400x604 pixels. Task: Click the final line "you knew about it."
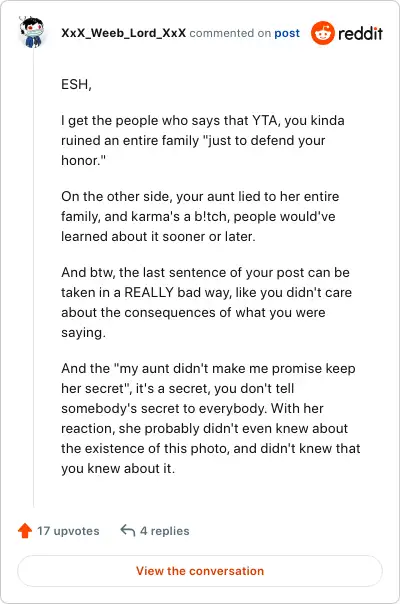(x=118, y=468)
